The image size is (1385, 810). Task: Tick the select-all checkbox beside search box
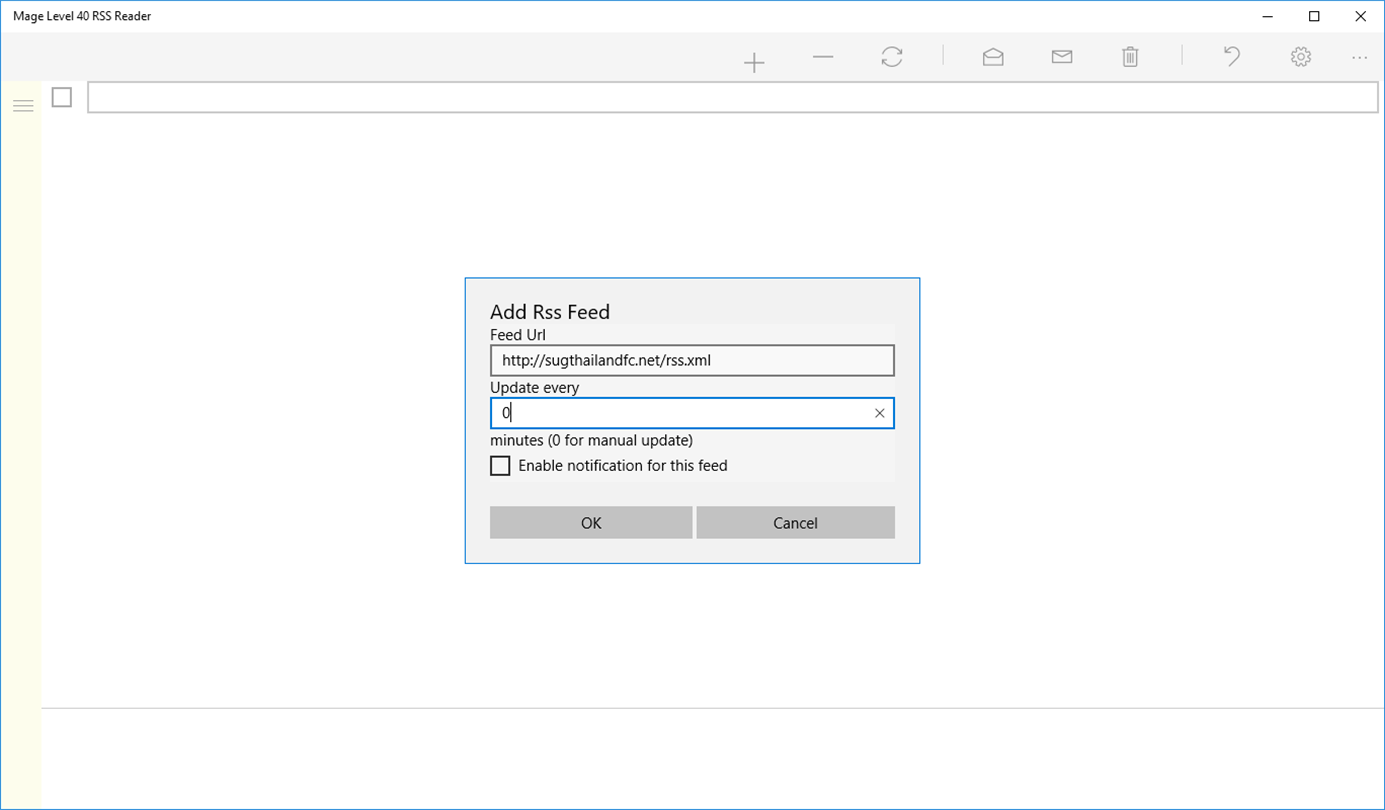[x=62, y=97]
